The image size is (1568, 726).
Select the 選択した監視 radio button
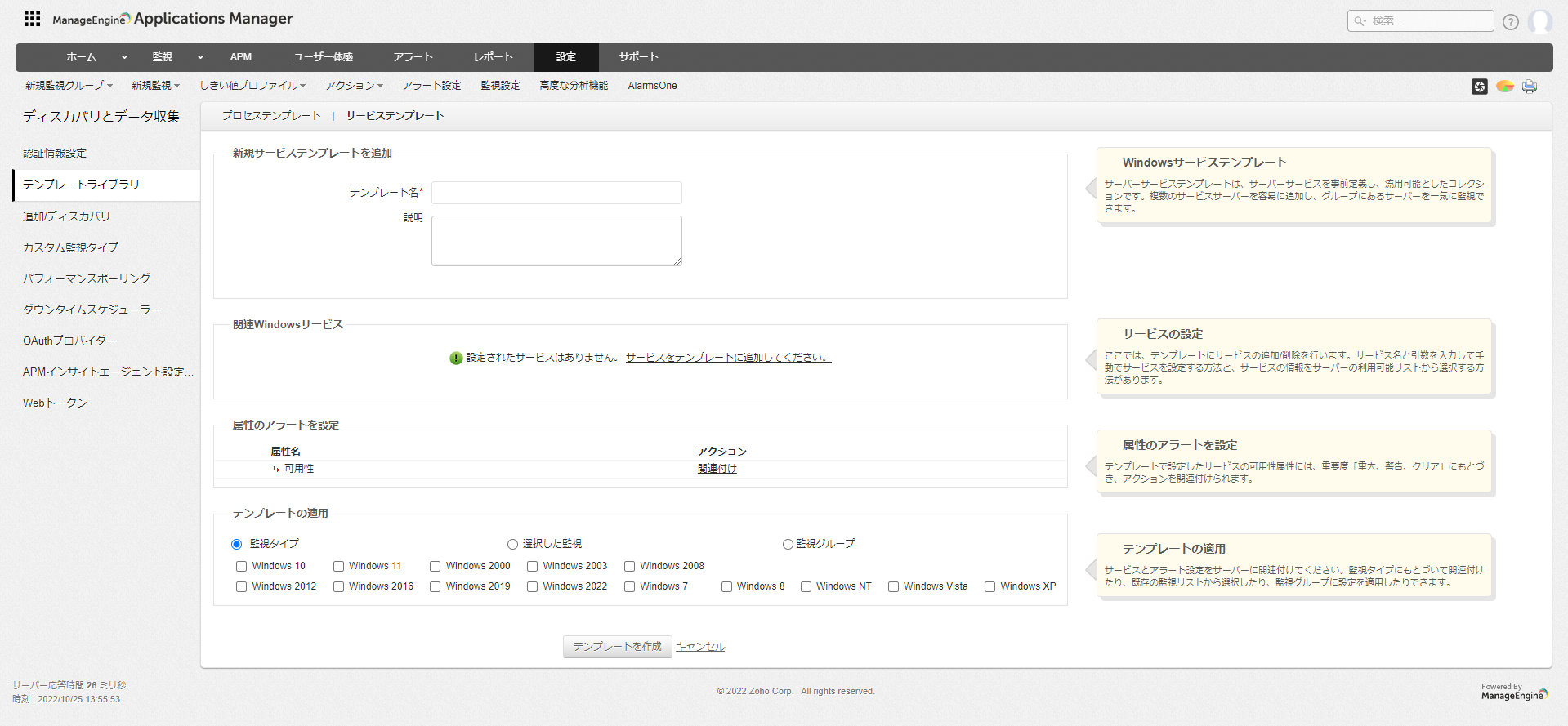512,544
